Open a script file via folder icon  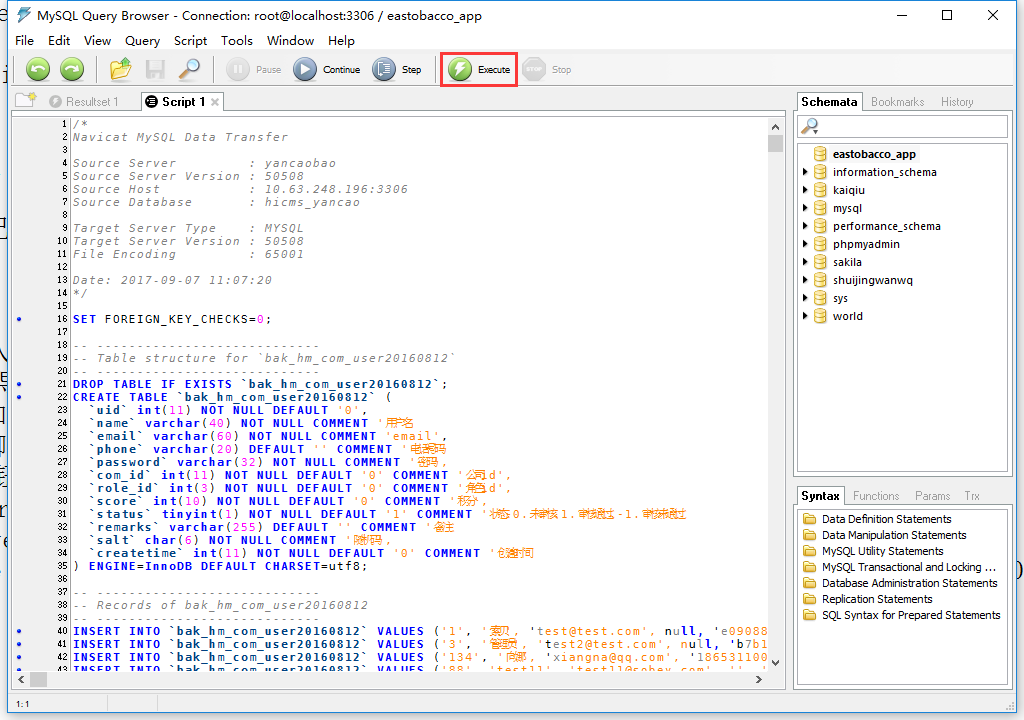[x=121, y=69]
